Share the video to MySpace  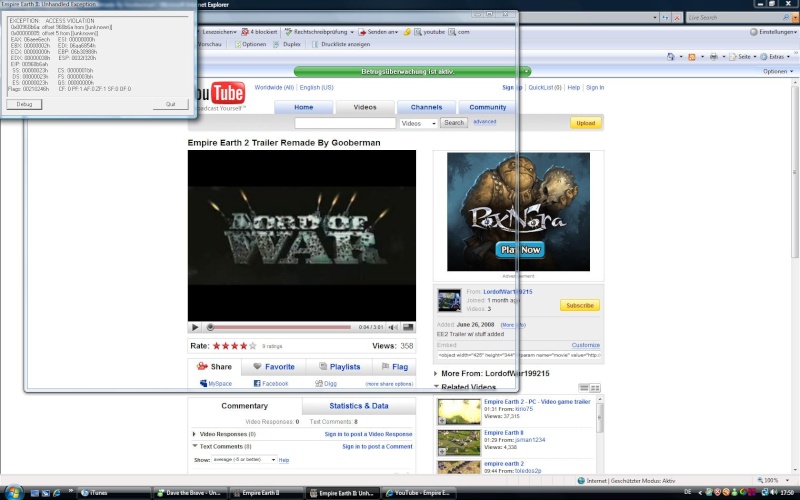(x=215, y=384)
